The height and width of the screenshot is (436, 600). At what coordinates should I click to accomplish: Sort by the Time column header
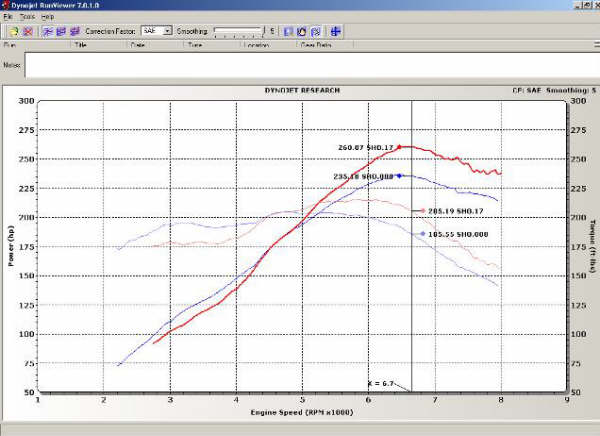tap(212, 45)
